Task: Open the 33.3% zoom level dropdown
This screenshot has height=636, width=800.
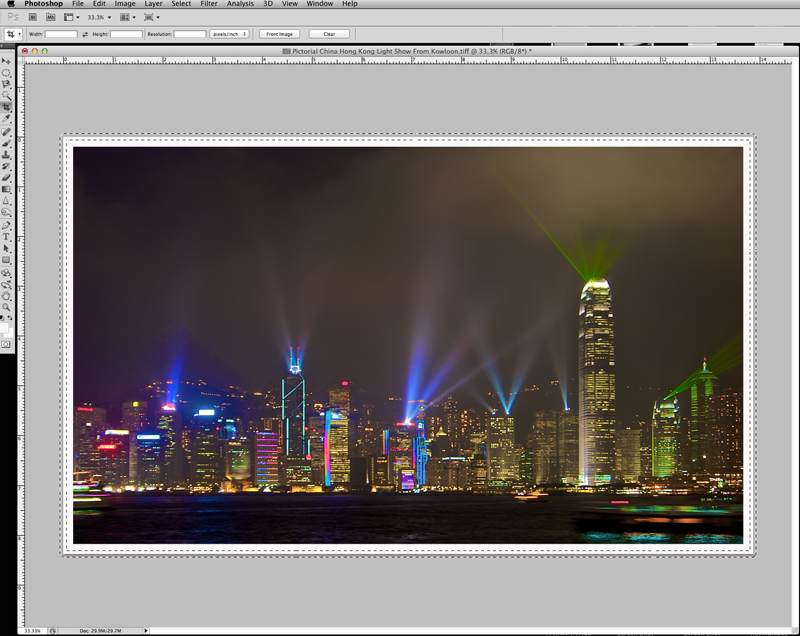Action: 95,17
